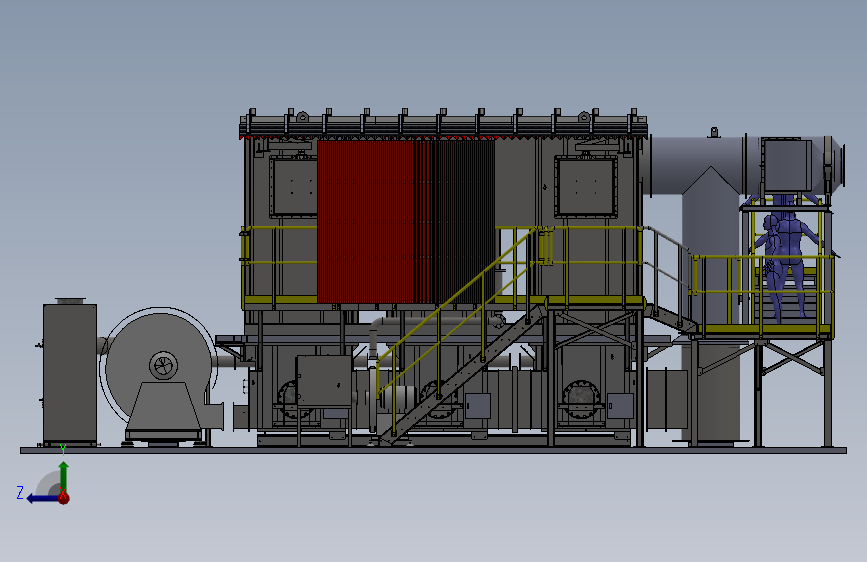Viewport: 867px width, 562px height.
Task: Select the left square access door on upper housing
Action: click(293, 188)
